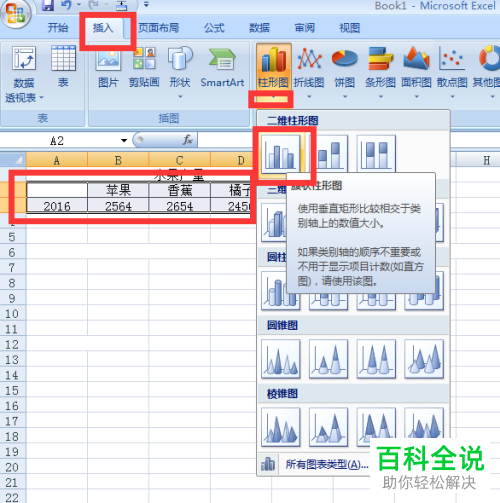Select the cell containing 2564
The height and width of the screenshot is (503, 500).
click(118, 206)
